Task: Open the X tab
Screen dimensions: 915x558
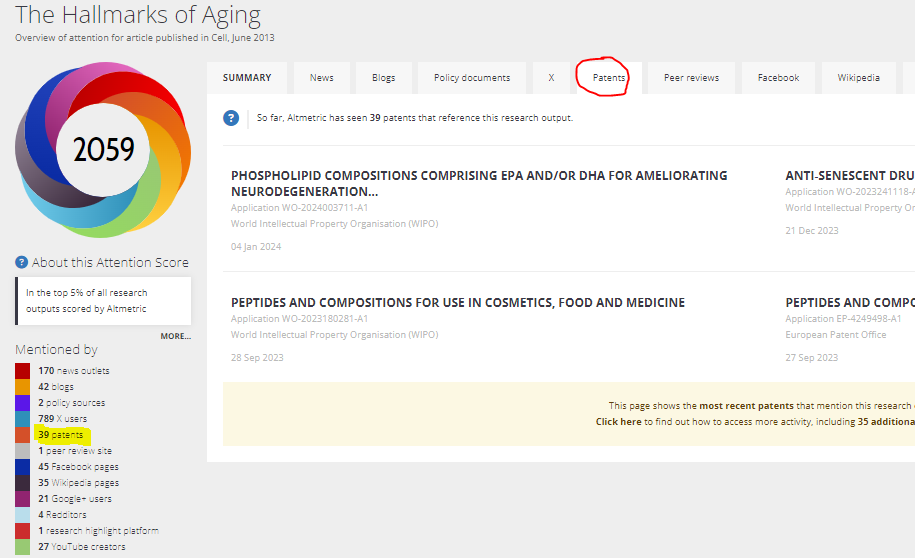Action: click(x=550, y=78)
